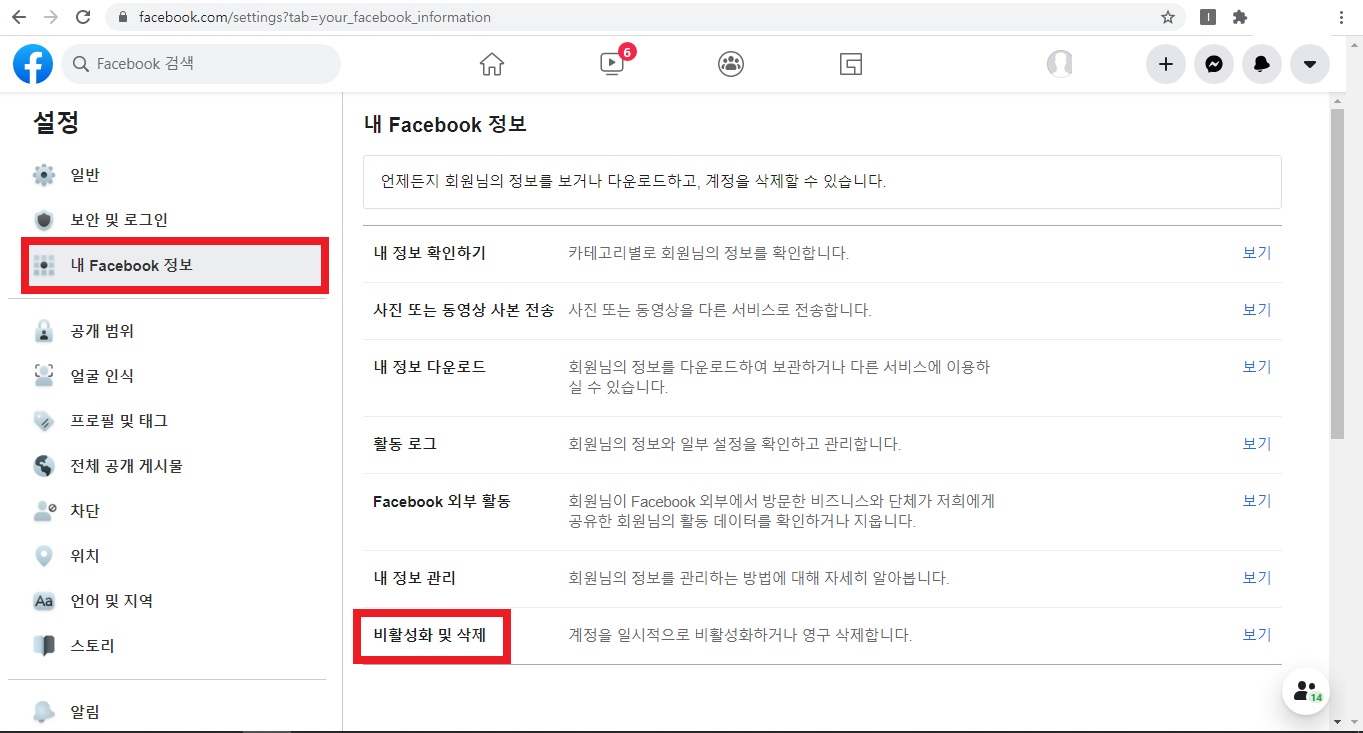Expand the account dropdown arrow

[1310, 64]
